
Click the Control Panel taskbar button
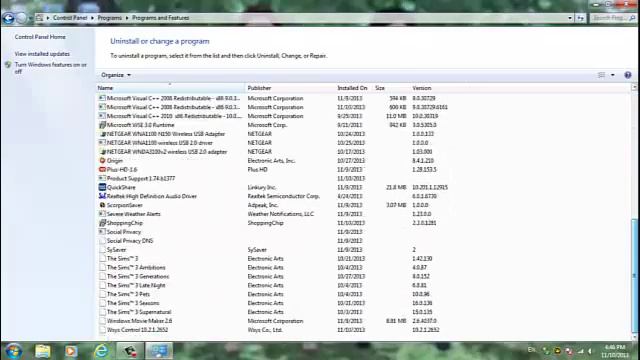159,351
